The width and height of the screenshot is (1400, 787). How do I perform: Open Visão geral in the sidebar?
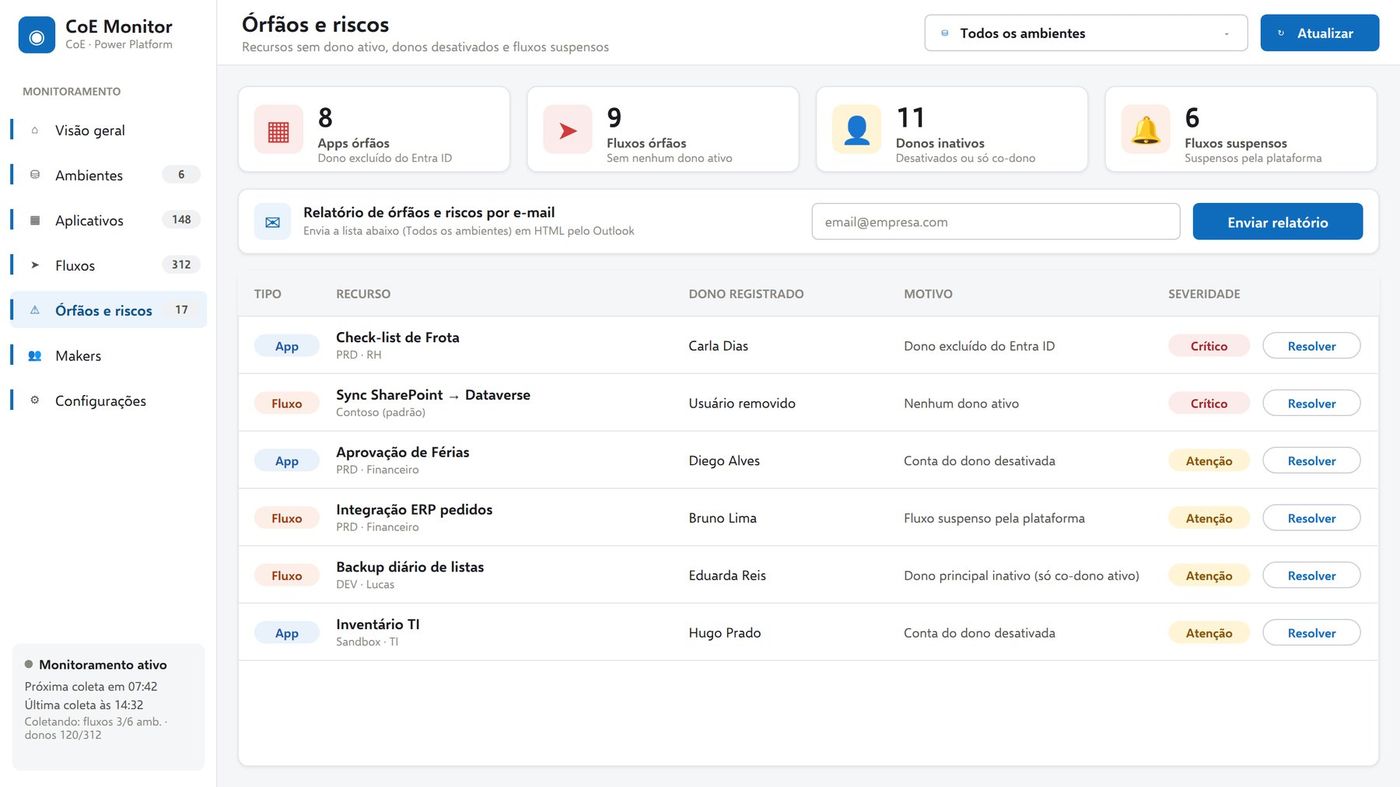point(108,130)
